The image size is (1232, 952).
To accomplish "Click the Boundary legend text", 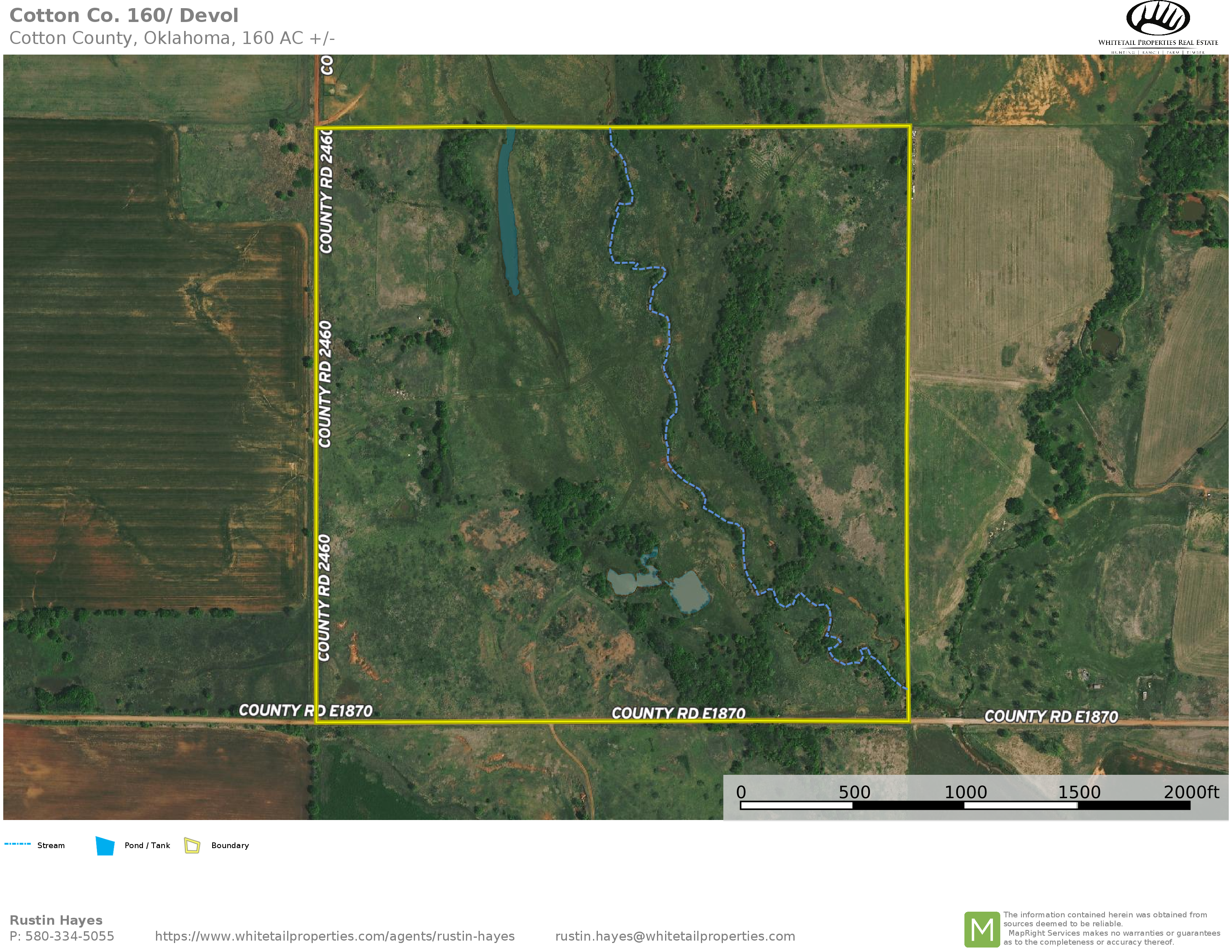I will click(230, 845).
